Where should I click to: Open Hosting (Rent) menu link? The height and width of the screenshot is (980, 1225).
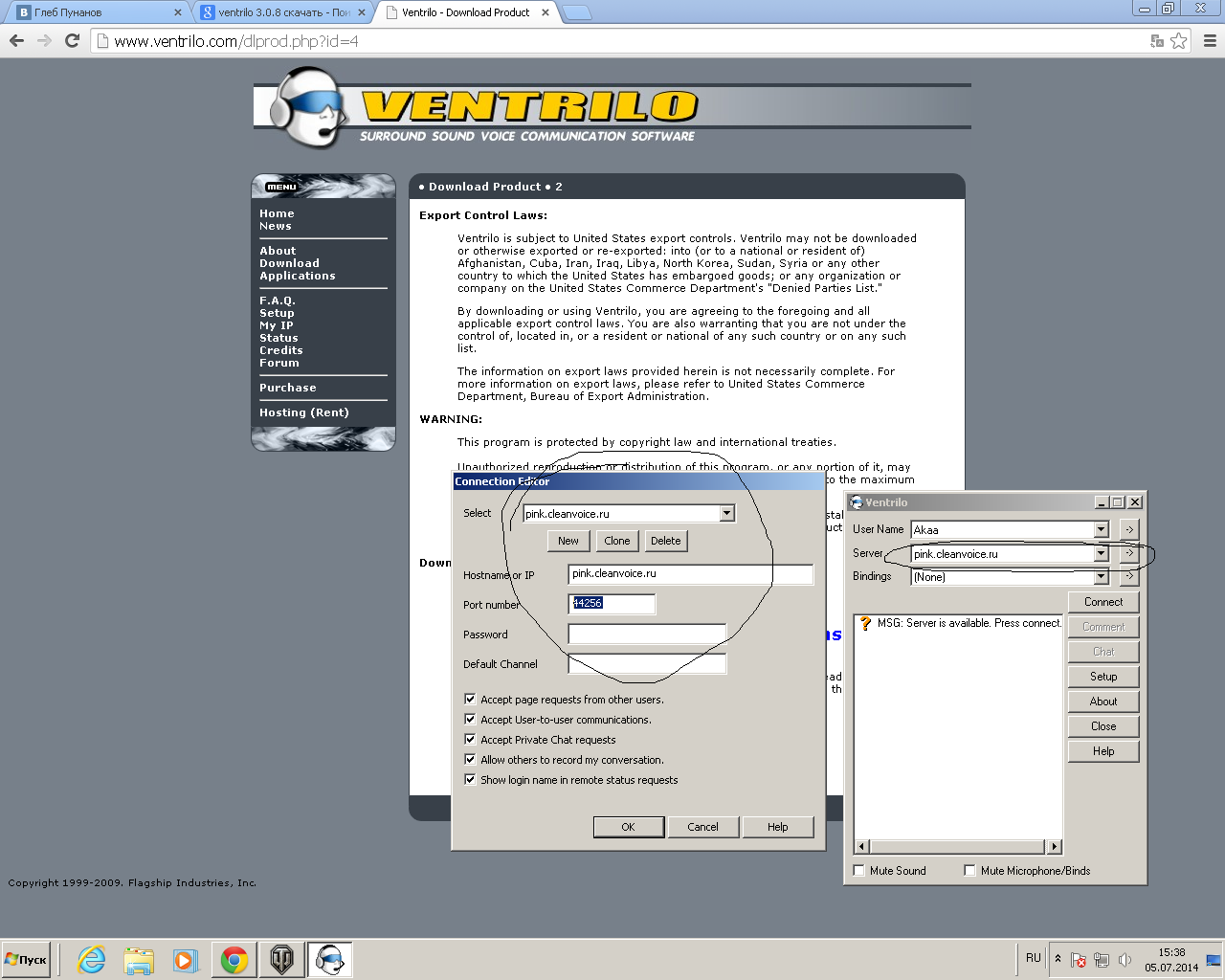pos(304,412)
